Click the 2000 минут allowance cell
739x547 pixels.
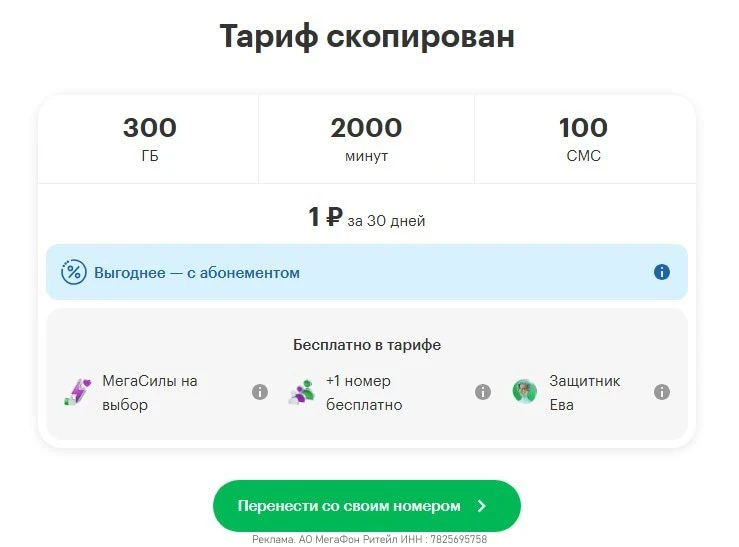pos(366,139)
